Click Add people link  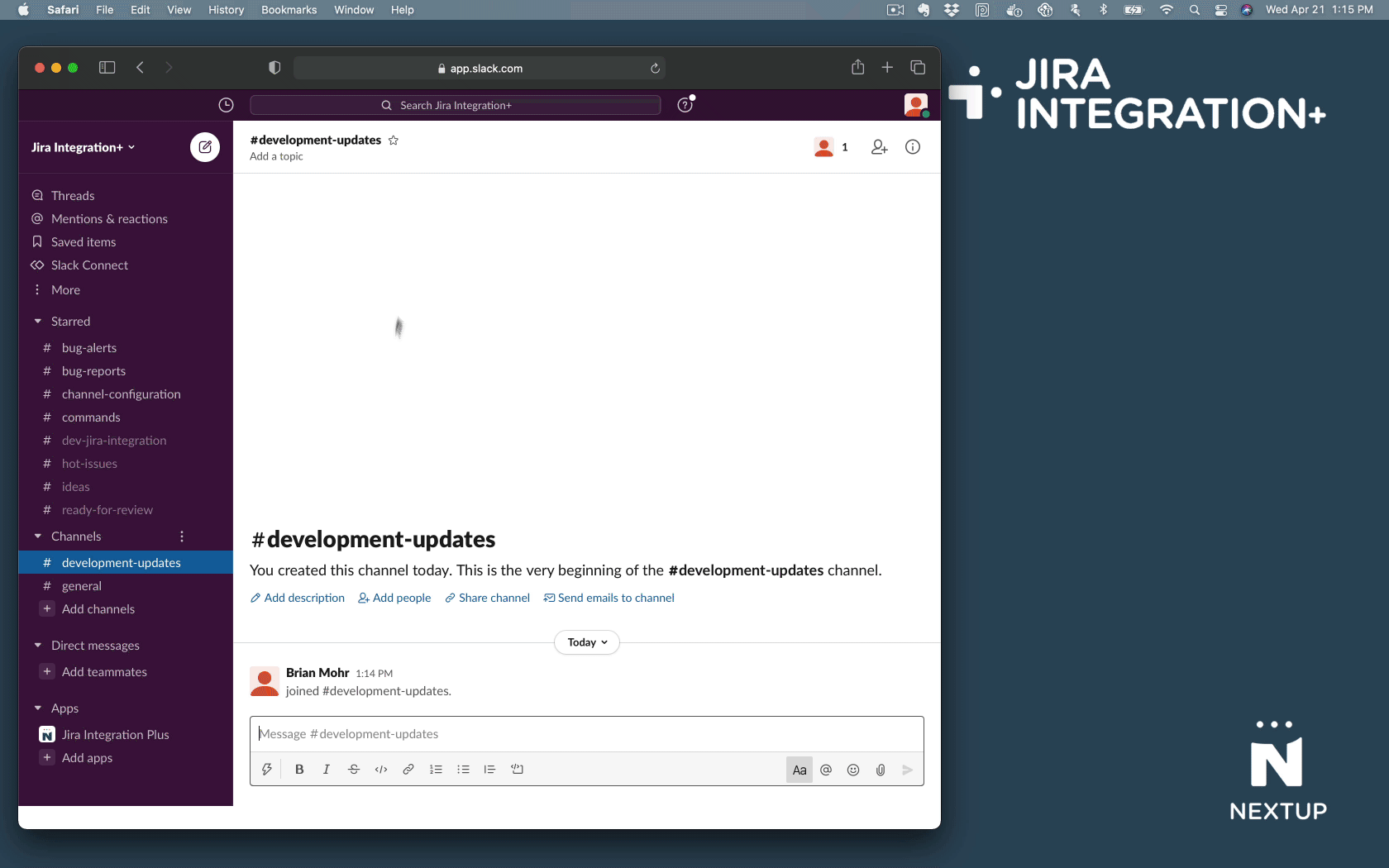[x=394, y=598]
